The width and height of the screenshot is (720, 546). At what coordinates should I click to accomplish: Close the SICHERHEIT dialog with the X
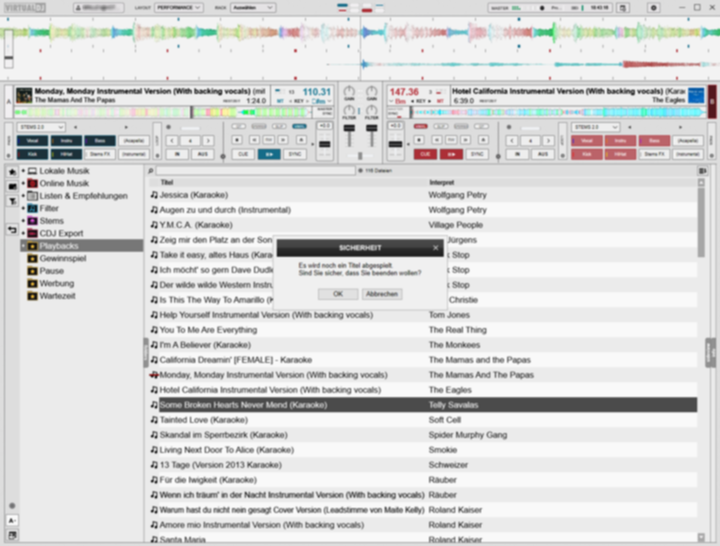point(435,248)
